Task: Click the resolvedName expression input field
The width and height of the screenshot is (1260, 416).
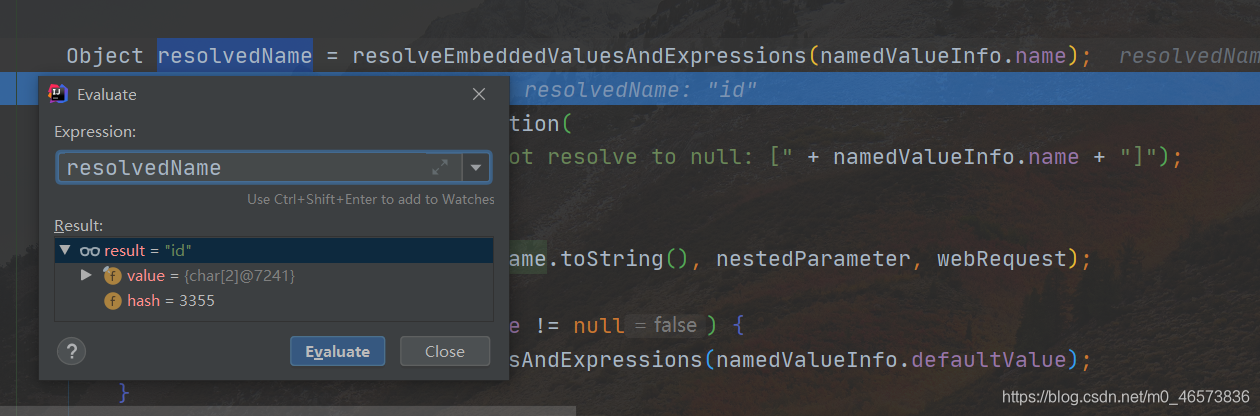Action: (x=259, y=168)
